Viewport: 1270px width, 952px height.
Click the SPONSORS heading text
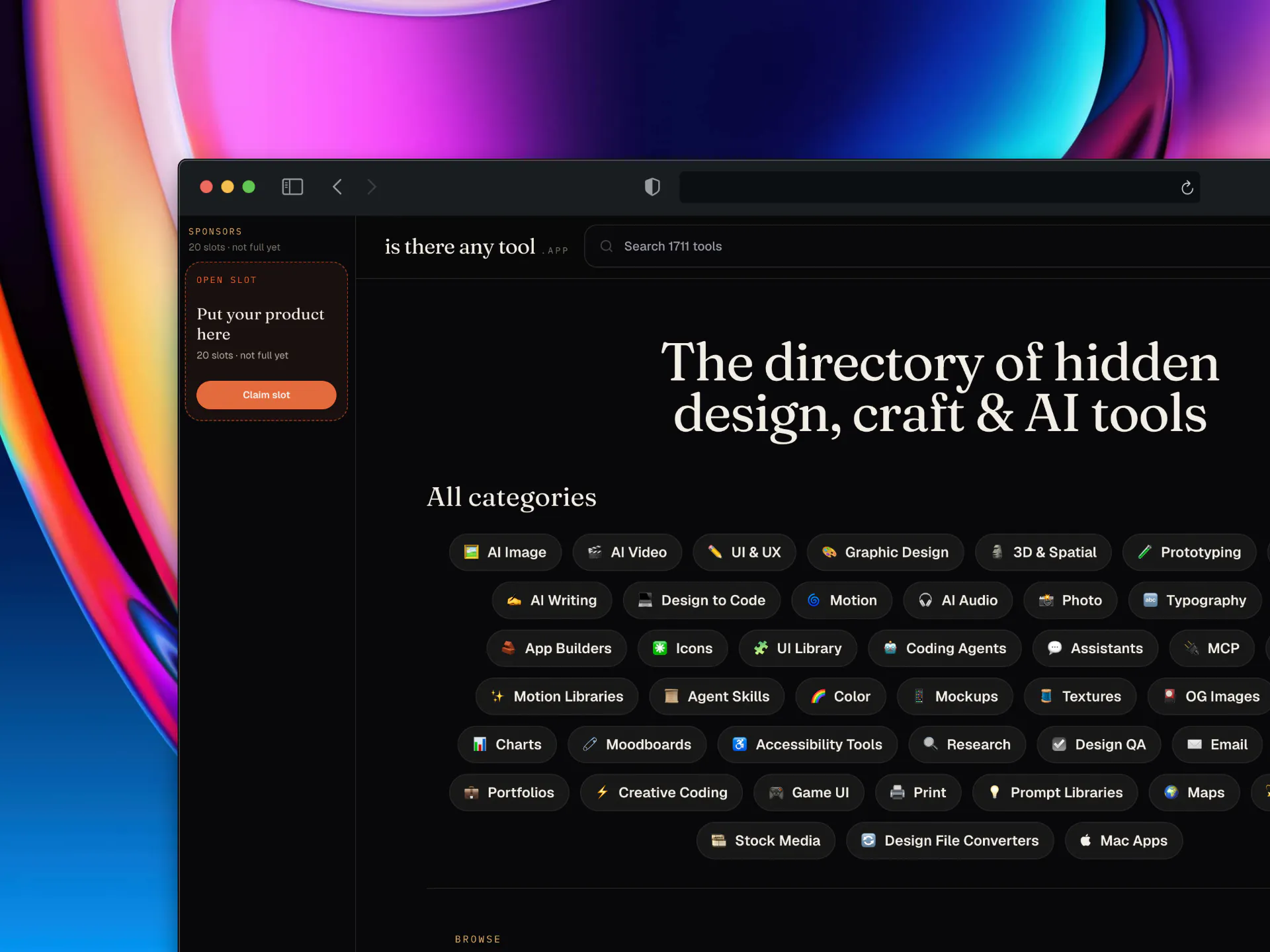click(x=215, y=231)
